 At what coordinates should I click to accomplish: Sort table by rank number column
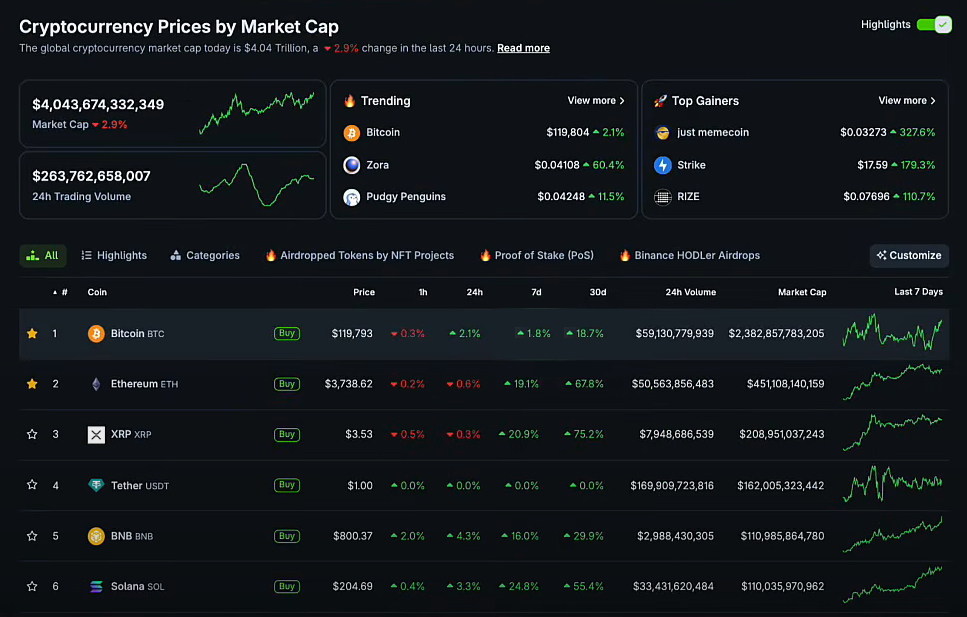[64, 292]
